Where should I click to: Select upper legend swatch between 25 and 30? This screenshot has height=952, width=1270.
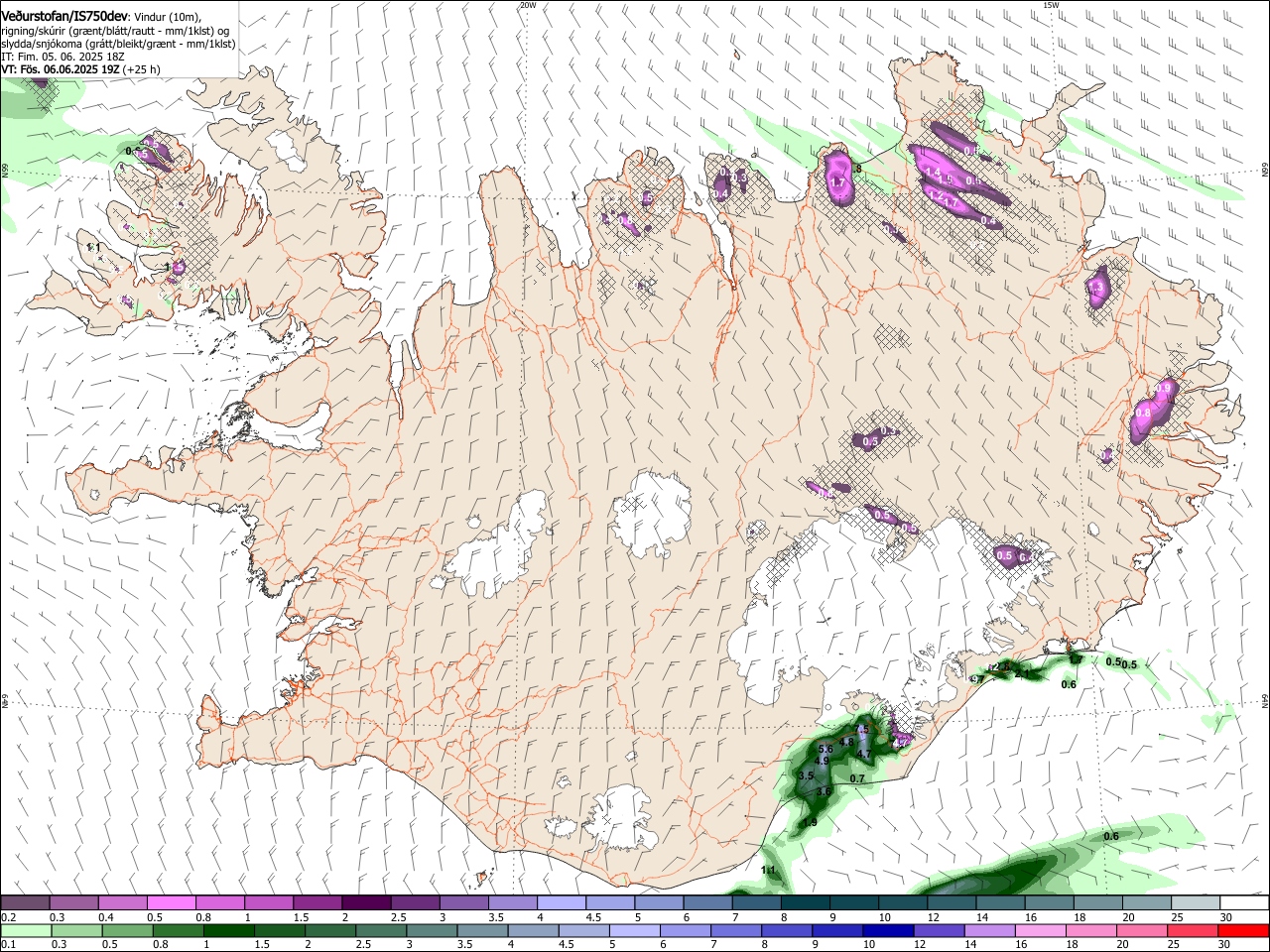(1195, 903)
